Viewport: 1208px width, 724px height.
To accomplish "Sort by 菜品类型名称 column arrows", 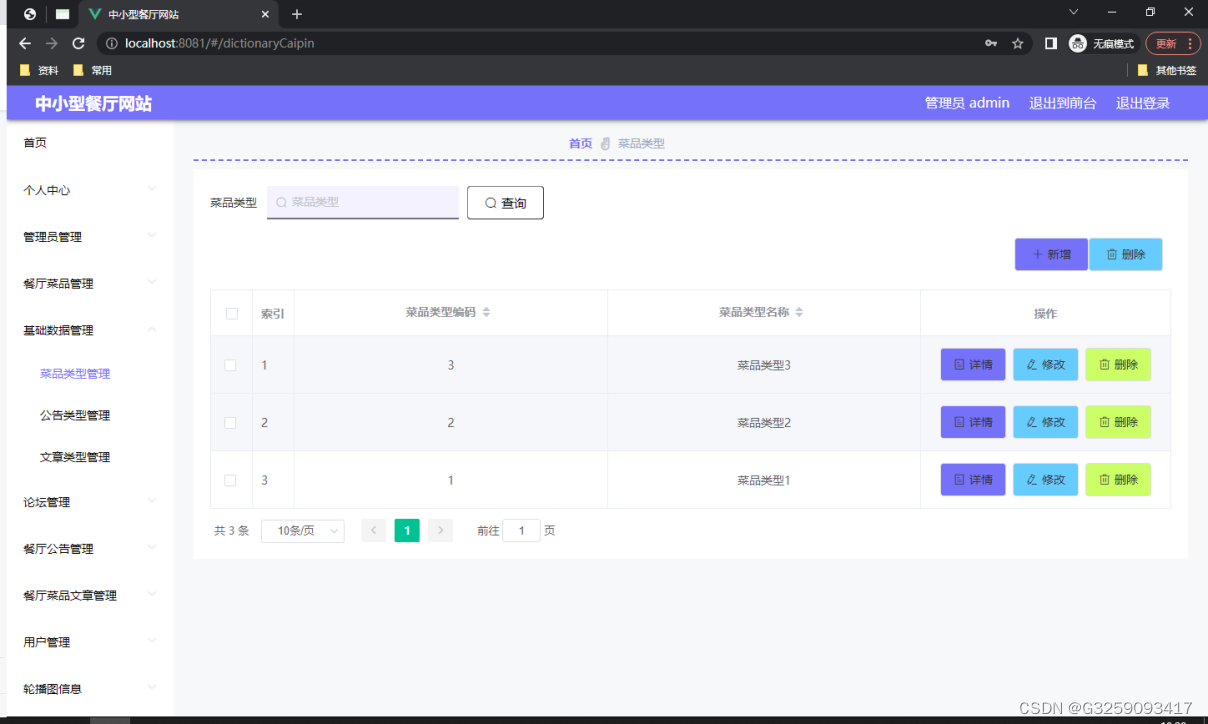I will click(800, 313).
